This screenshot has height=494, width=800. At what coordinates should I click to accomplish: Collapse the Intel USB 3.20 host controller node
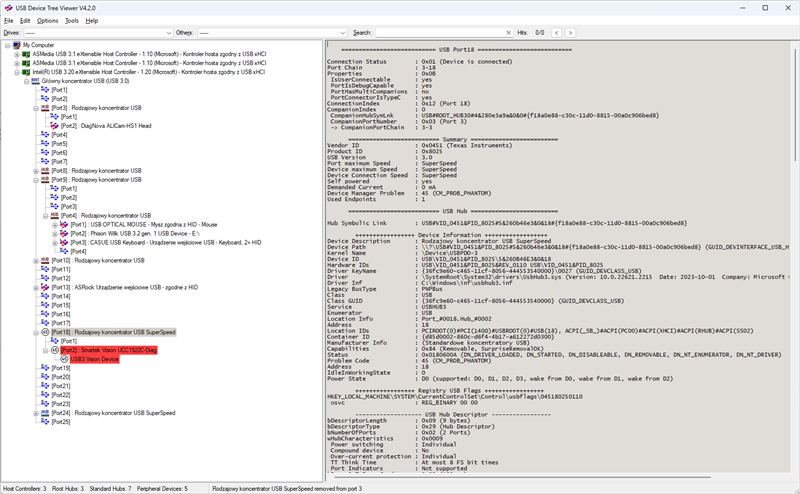click(17, 72)
